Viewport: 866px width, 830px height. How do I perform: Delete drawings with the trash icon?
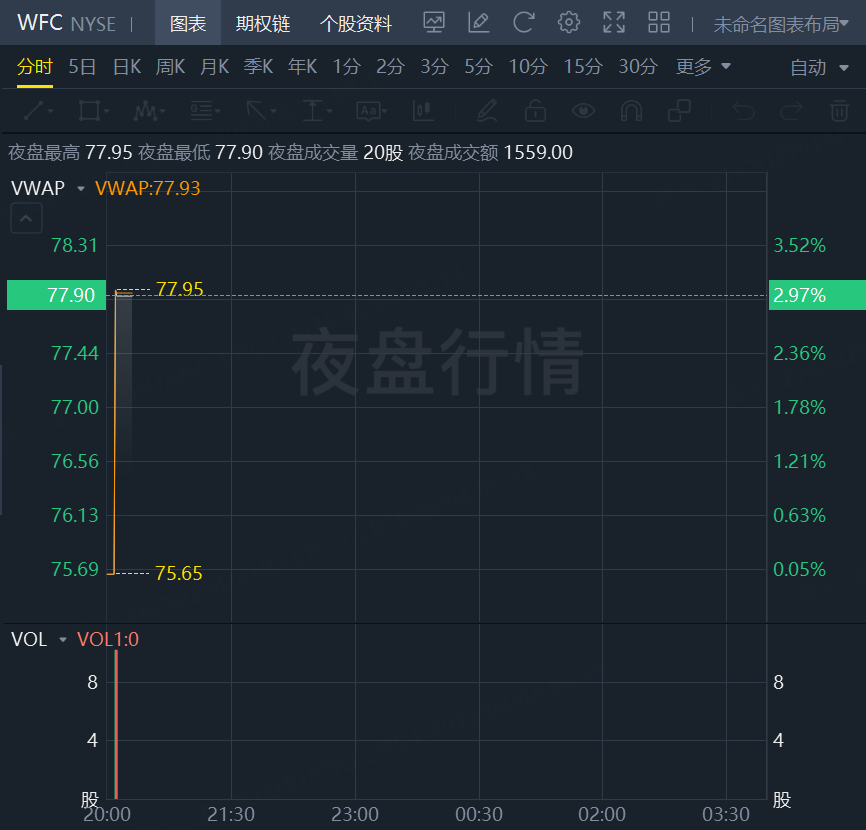[839, 110]
